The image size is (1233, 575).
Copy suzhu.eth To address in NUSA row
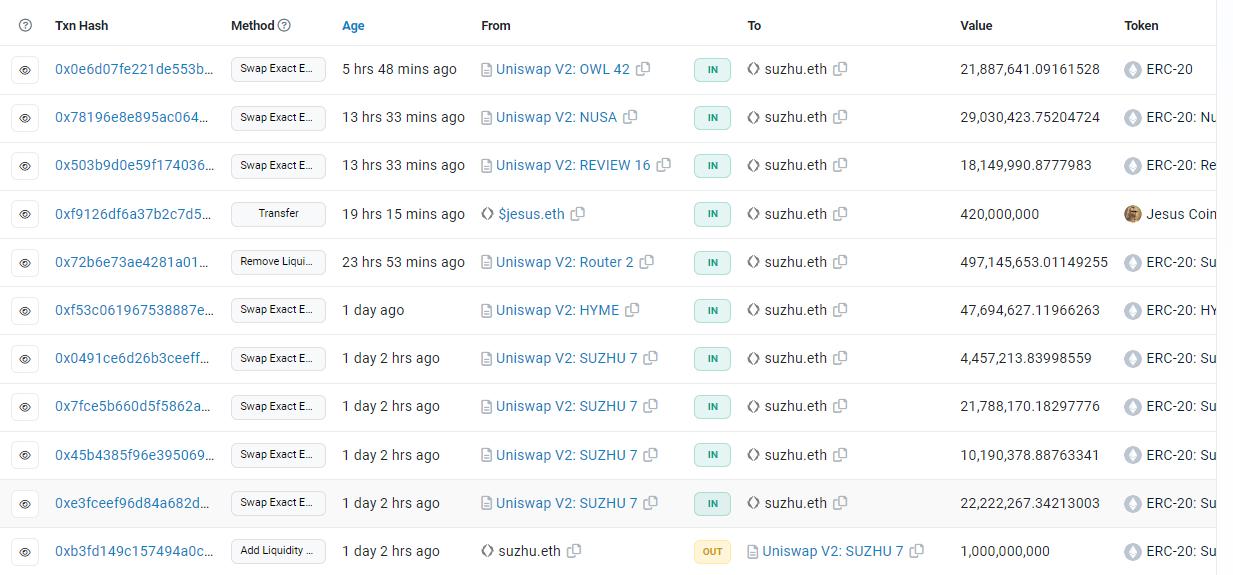[840, 117]
